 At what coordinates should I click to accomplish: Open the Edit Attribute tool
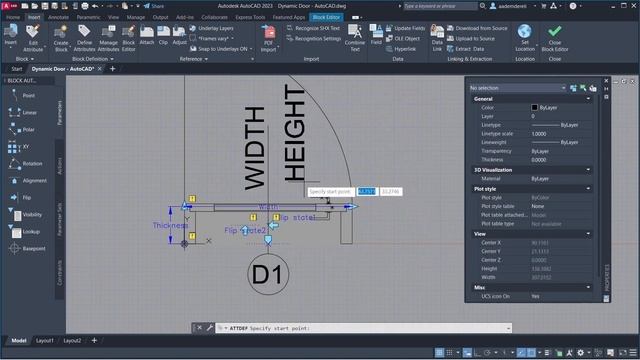pyautogui.click(x=33, y=38)
